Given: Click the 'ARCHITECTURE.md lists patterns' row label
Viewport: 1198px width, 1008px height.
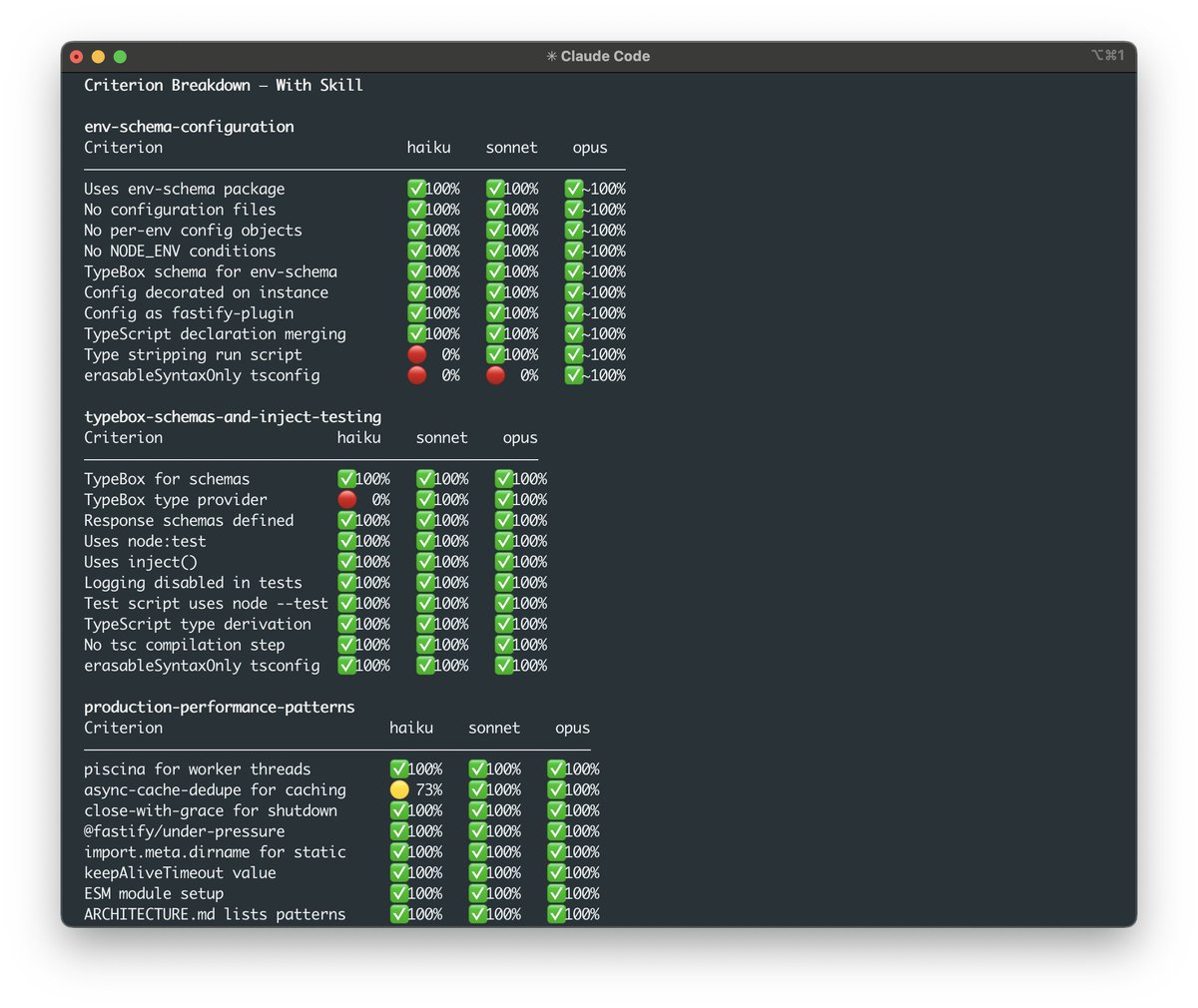Looking at the screenshot, I should pyautogui.click(x=215, y=915).
